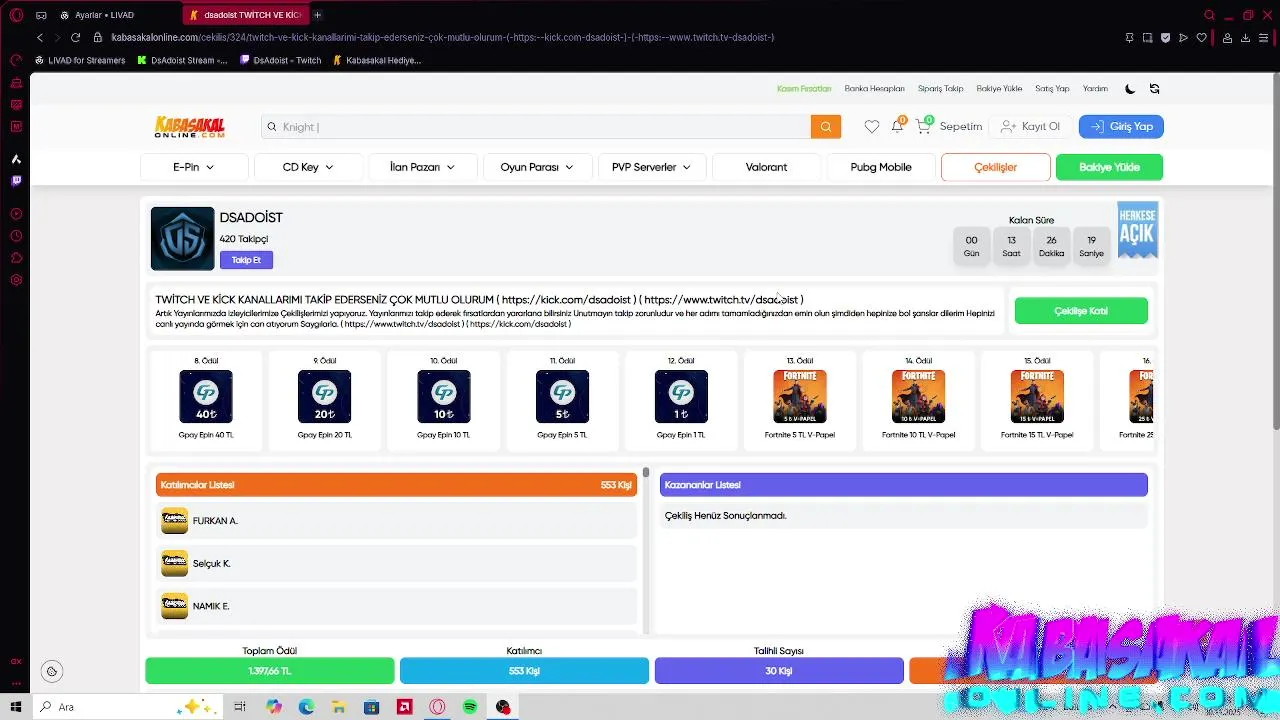The image size is (1280, 720).
Task: Select the Fortnite 10 TL V-Papel prize thumbnail
Action: tap(918, 397)
